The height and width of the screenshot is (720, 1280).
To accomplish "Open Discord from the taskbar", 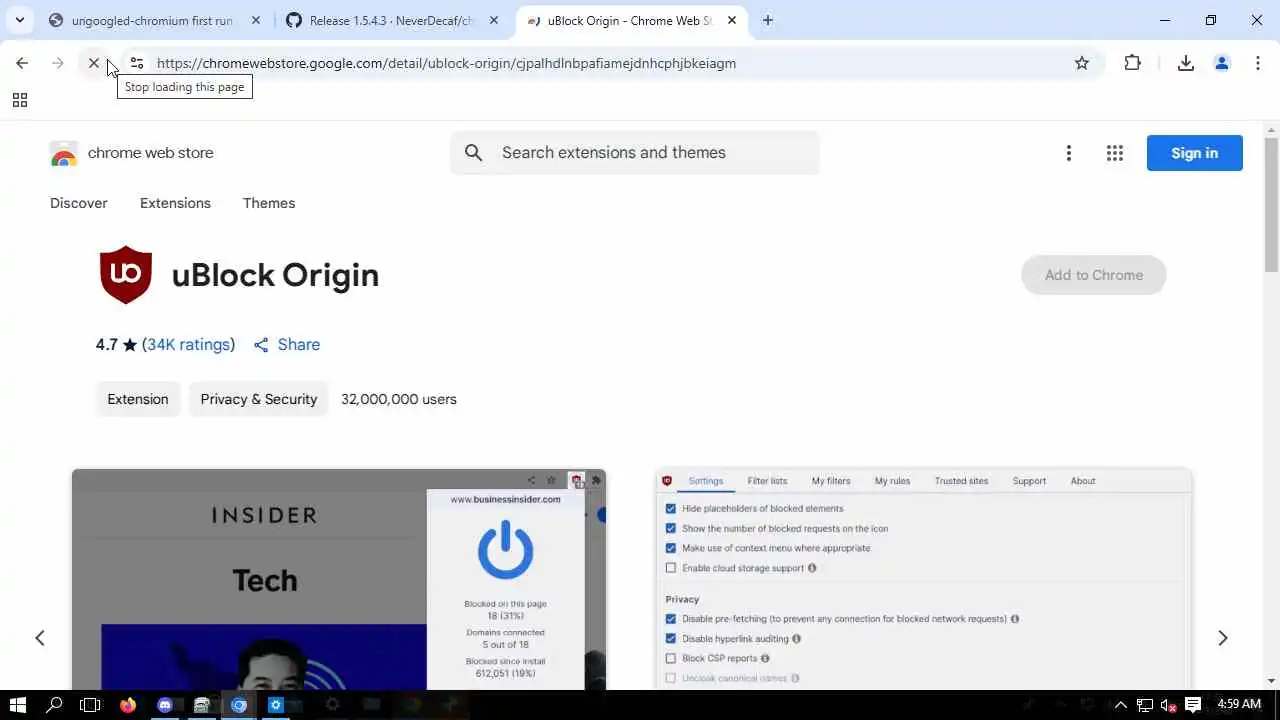I will [164, 705].
